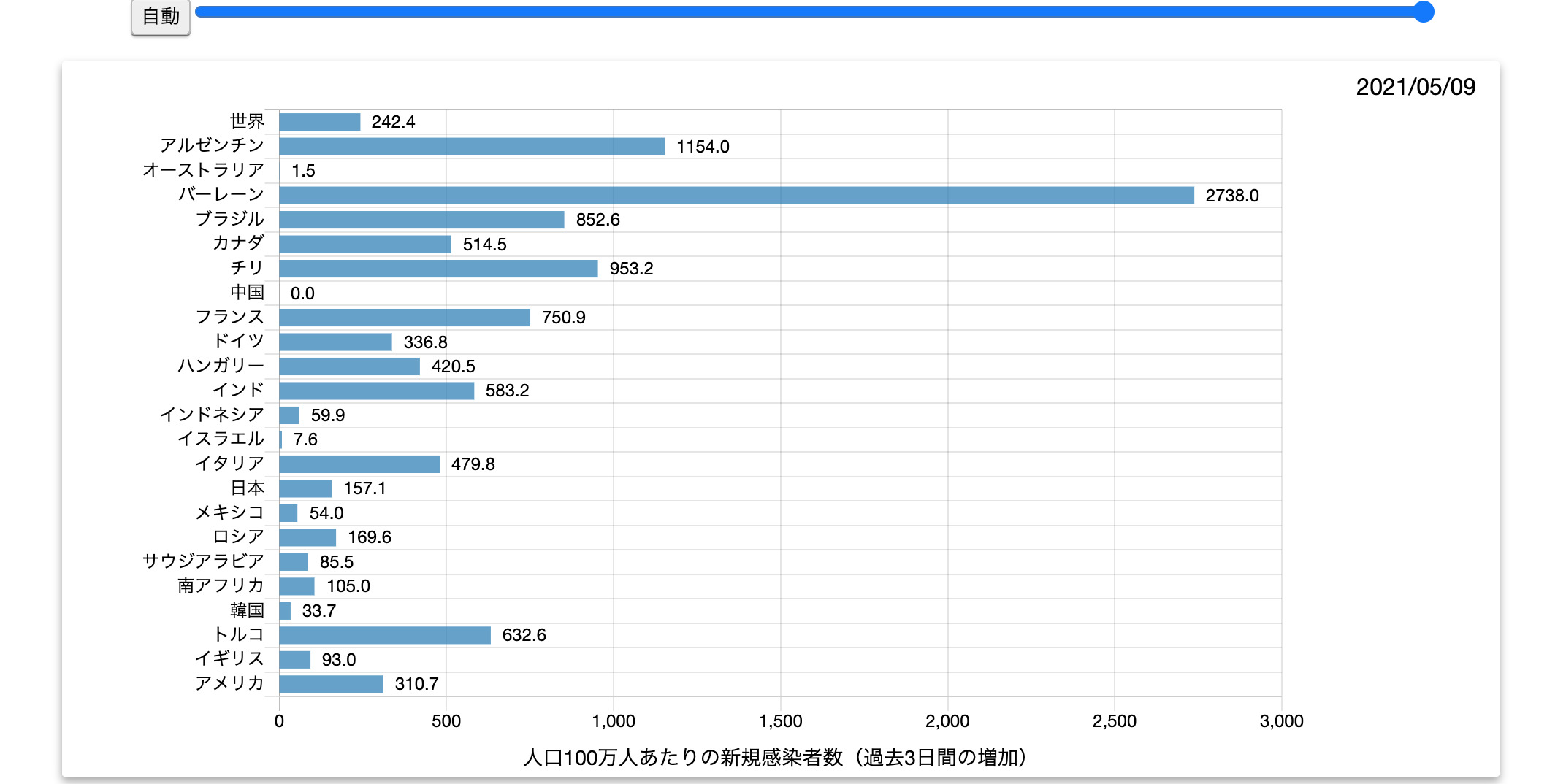Click the チリ label
This screenshot has width=1547, height=784.
tap(247, 268)
